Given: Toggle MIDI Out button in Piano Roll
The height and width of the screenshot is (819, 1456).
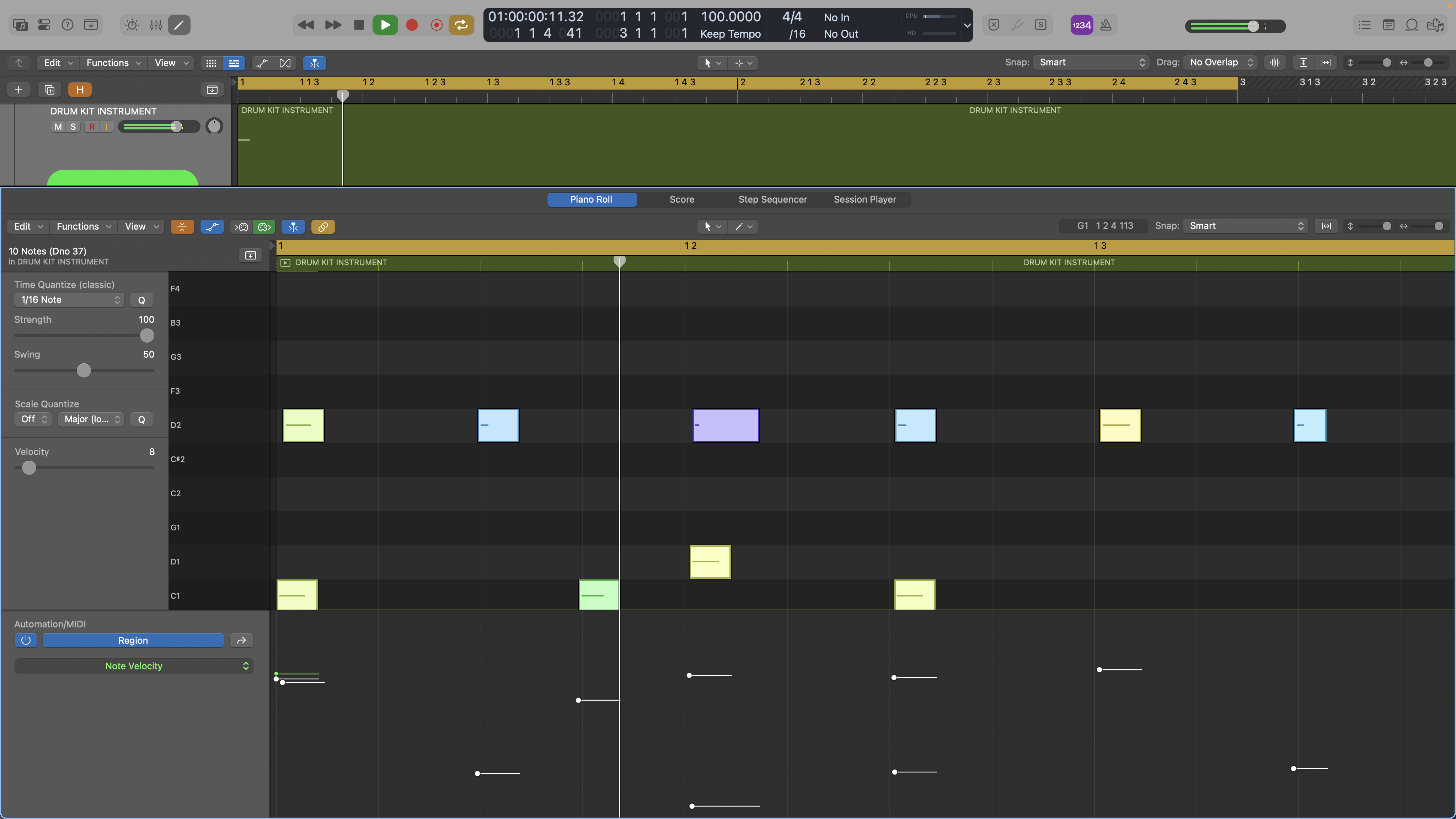Looking at the screenshot, I should pyautogui.click(x=264, y=227).
